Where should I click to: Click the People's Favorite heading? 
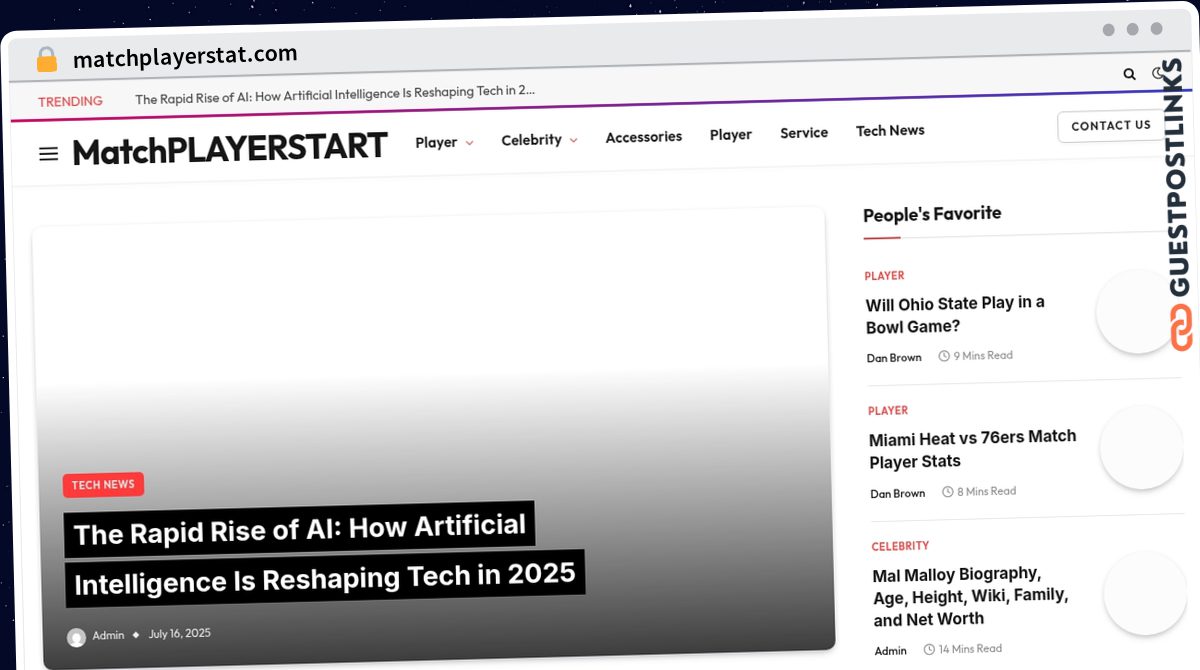932,214
